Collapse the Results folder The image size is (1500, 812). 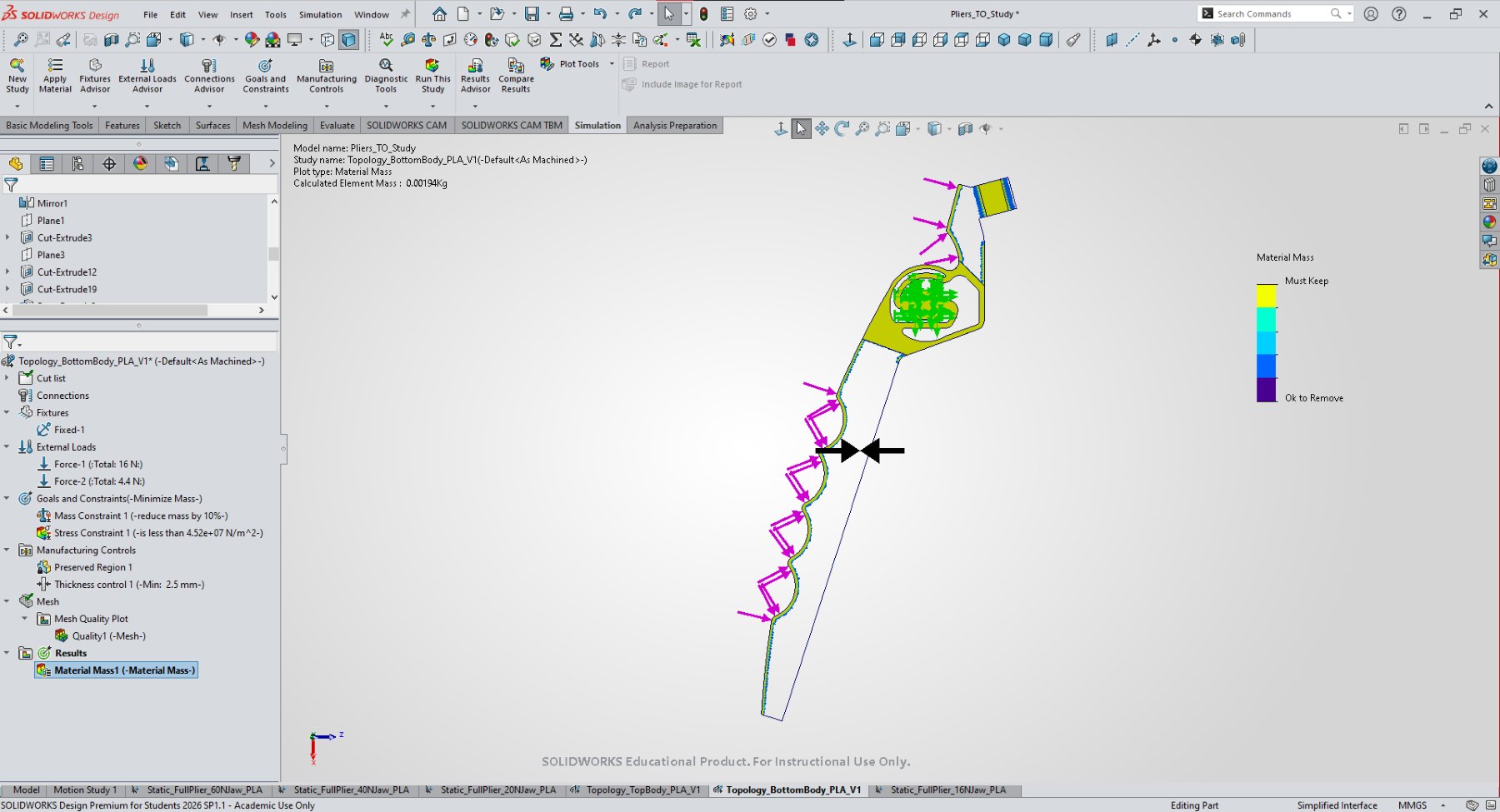point(7,653)
